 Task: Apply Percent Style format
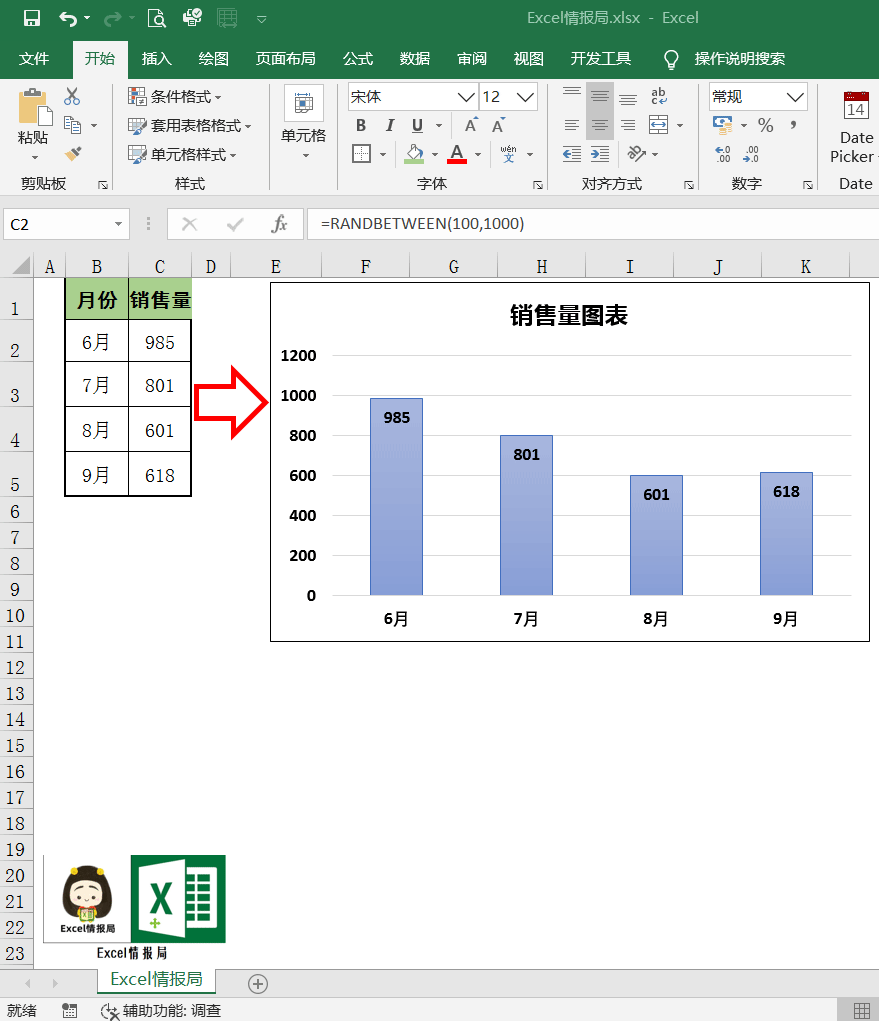click(x=766, y=125)
